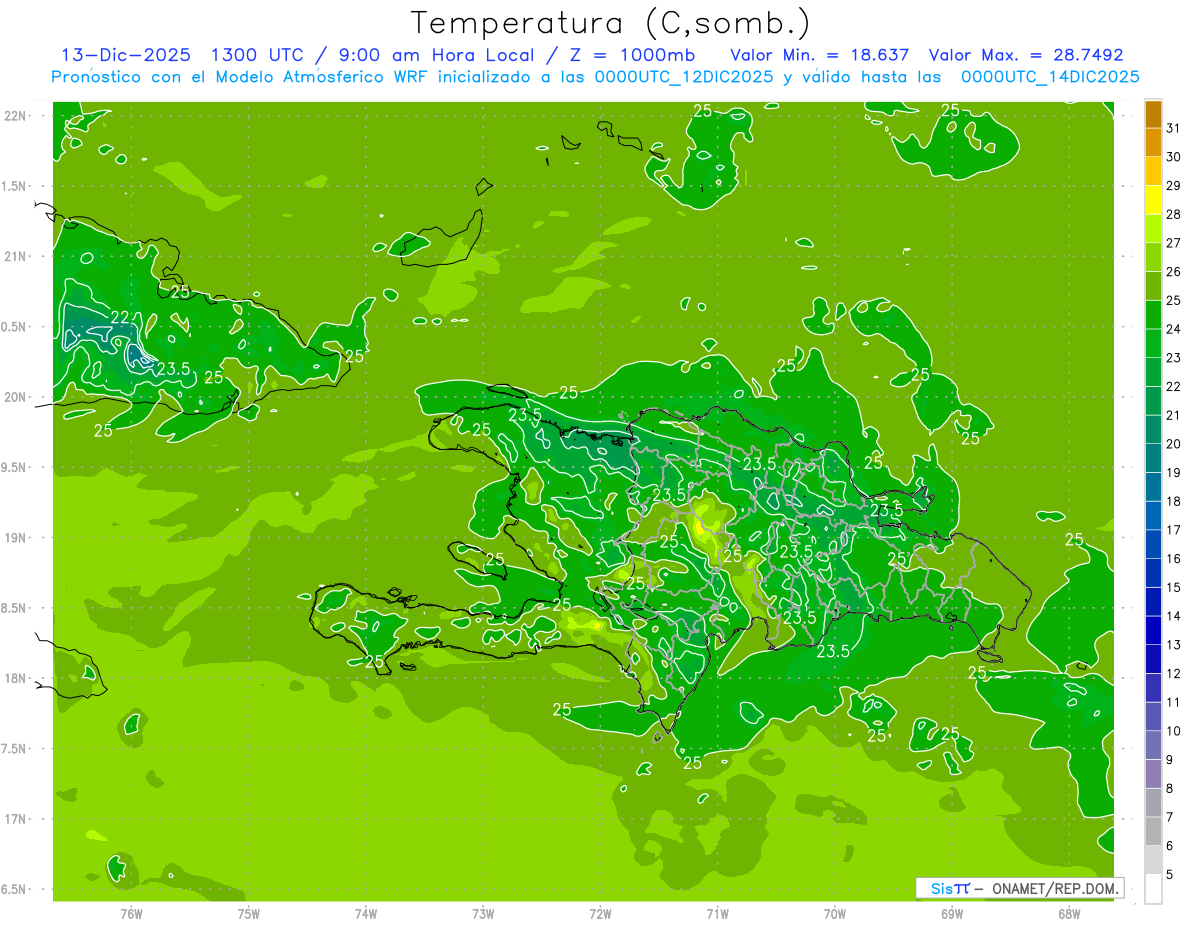Screen dimensions: 1200x927
Task: Click the legend scale label '18'
Action: (1174, 501)
